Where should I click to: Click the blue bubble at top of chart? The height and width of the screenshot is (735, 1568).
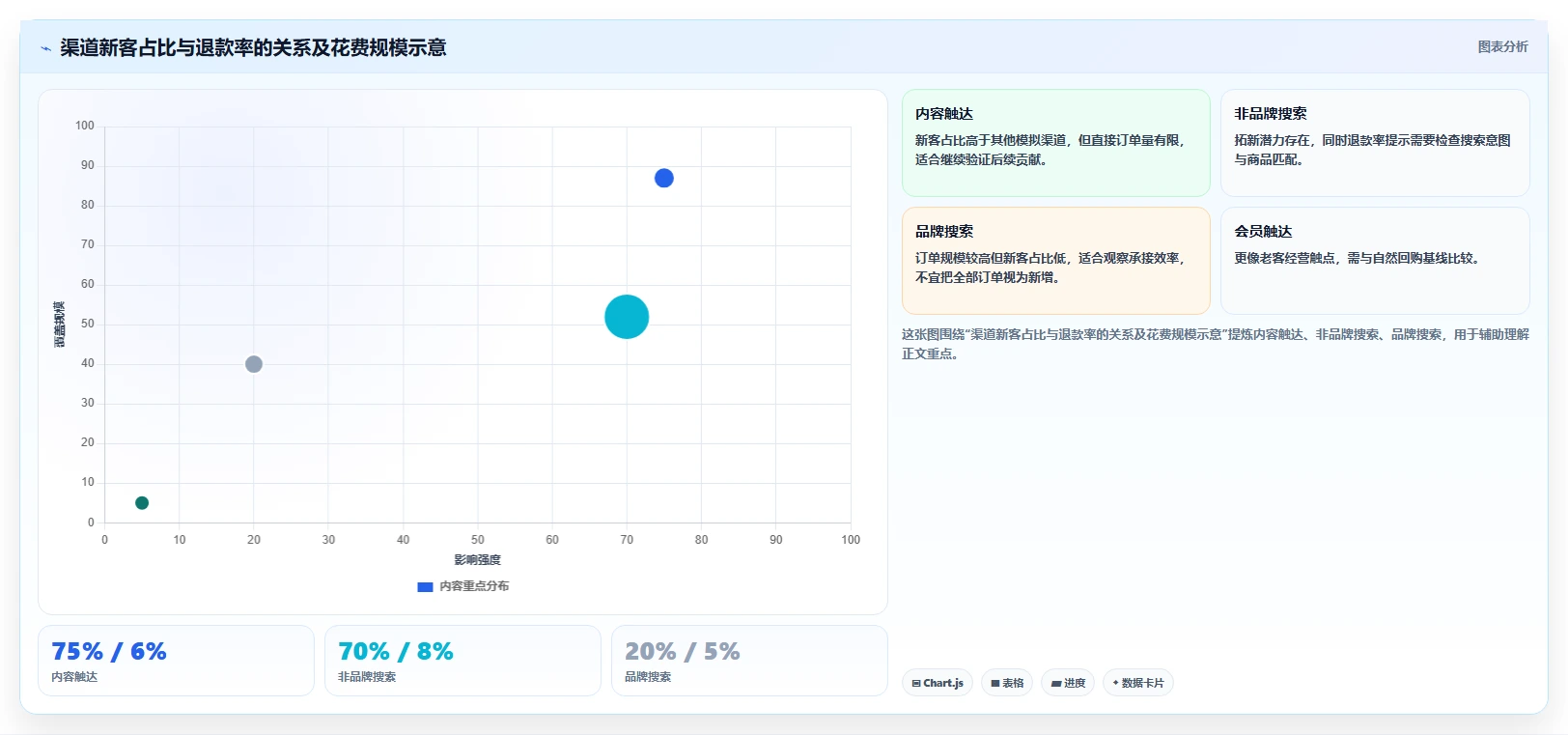(x=663, y=178)
